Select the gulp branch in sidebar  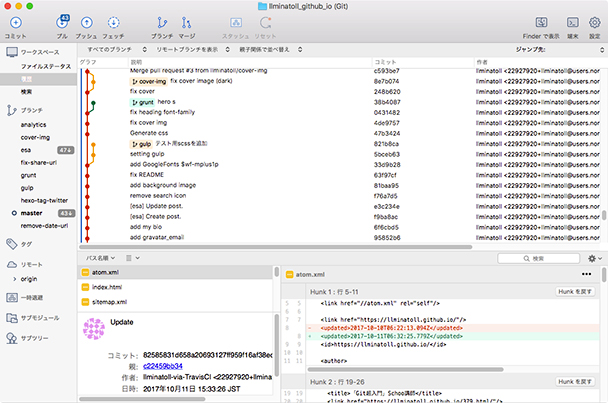point(27,188)
